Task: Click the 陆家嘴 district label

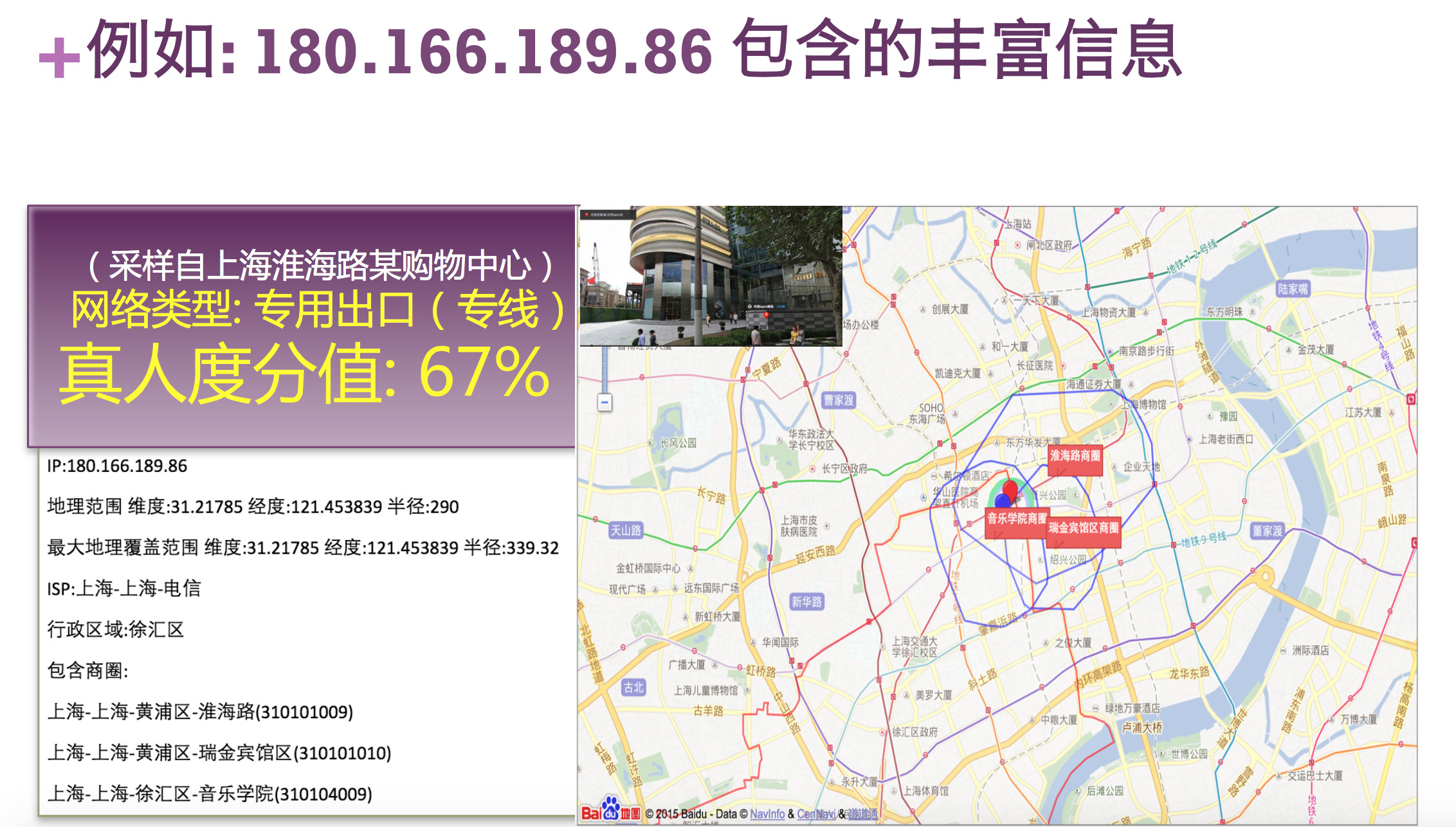Action: coord(1293,289)
